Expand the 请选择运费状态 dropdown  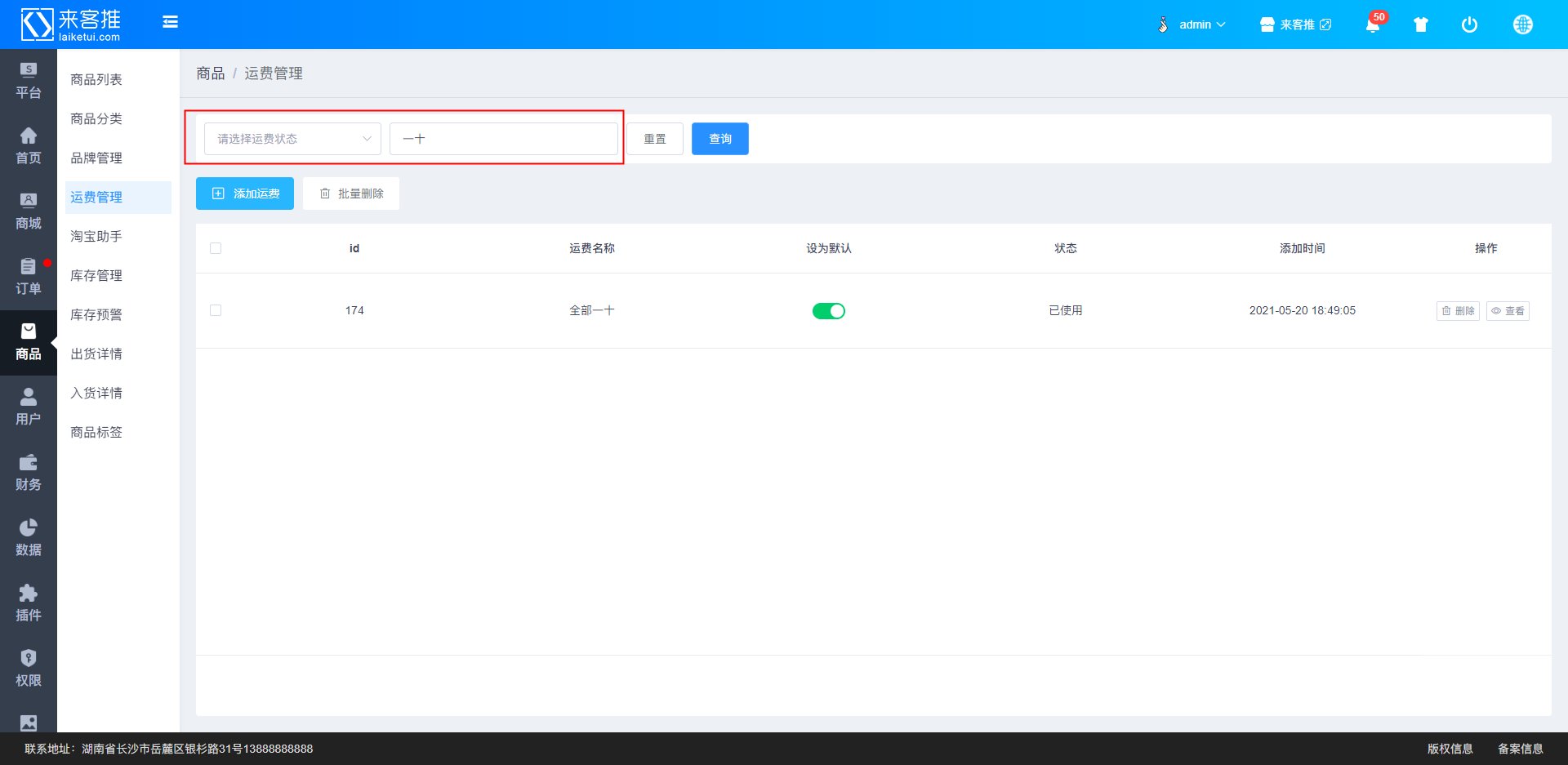pyautogui.click(x=292, y=139)
